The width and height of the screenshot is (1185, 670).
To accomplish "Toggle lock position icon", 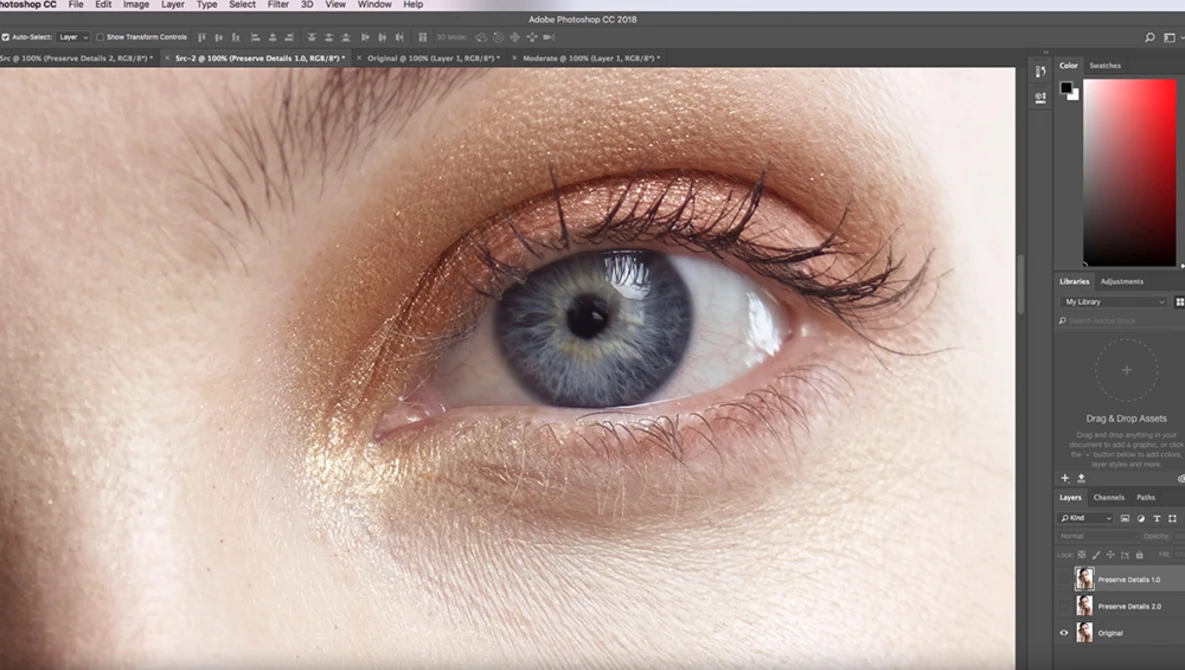I will pyautogui.click(x=1110, y=554).
